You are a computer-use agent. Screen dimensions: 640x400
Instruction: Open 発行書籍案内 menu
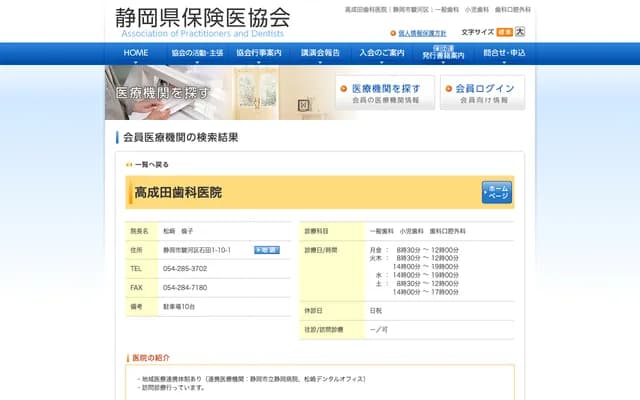443,53
